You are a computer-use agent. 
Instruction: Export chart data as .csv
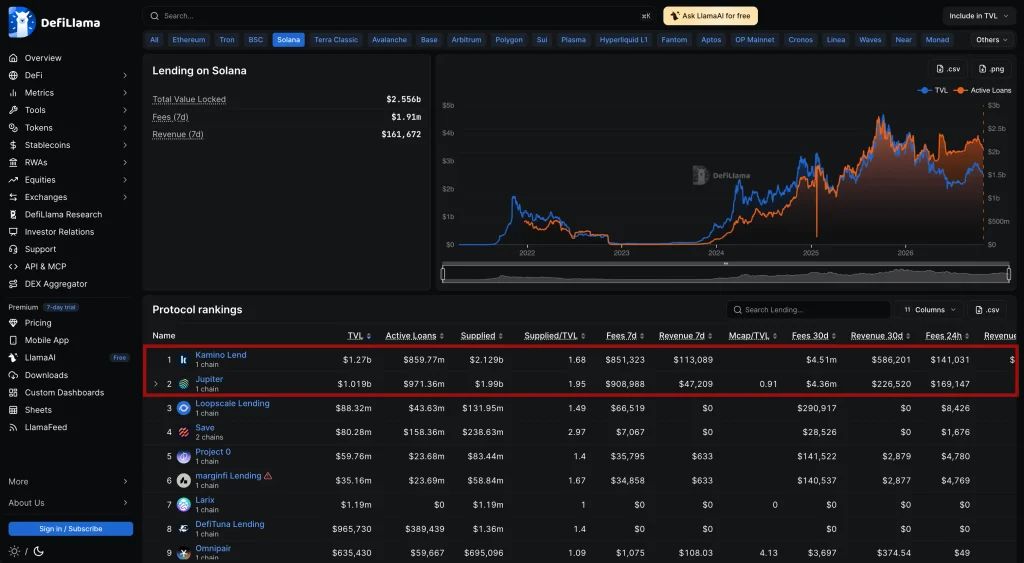pos(948,69)
